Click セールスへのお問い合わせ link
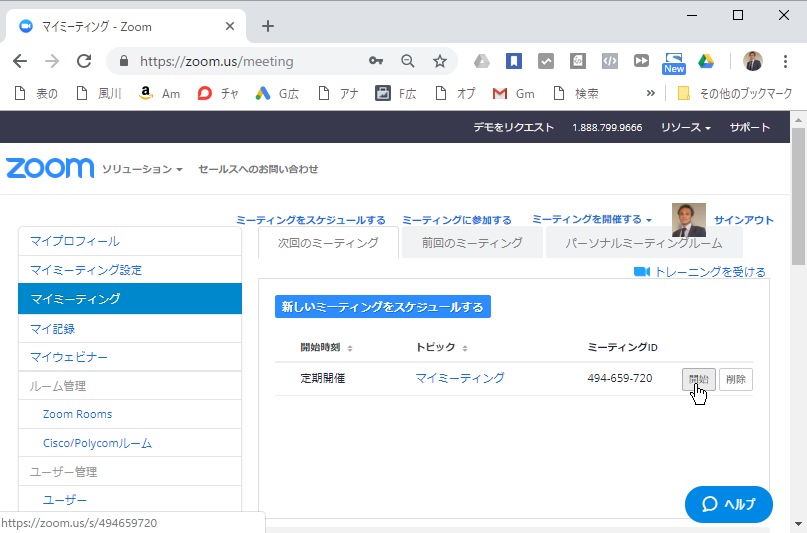The image size is (807, 533). pos(258,169)
